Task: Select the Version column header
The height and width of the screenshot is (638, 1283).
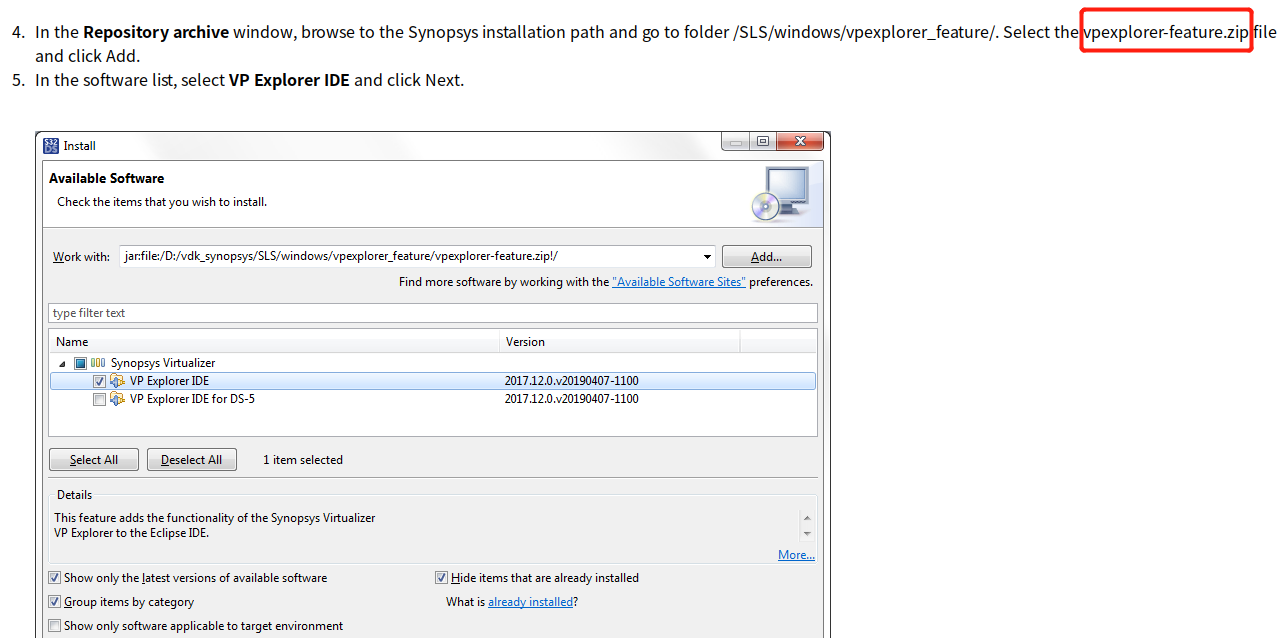Action: (x=526, y=341)
